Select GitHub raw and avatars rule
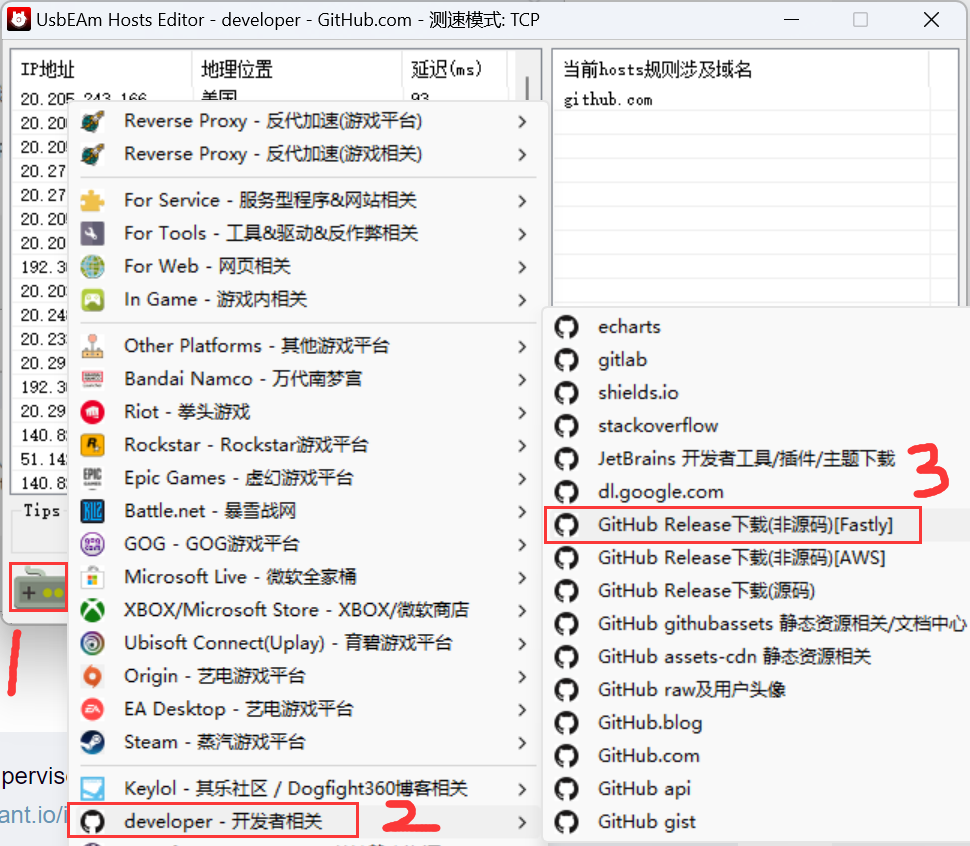Screen dimensions: 970x846 point(757,690)
